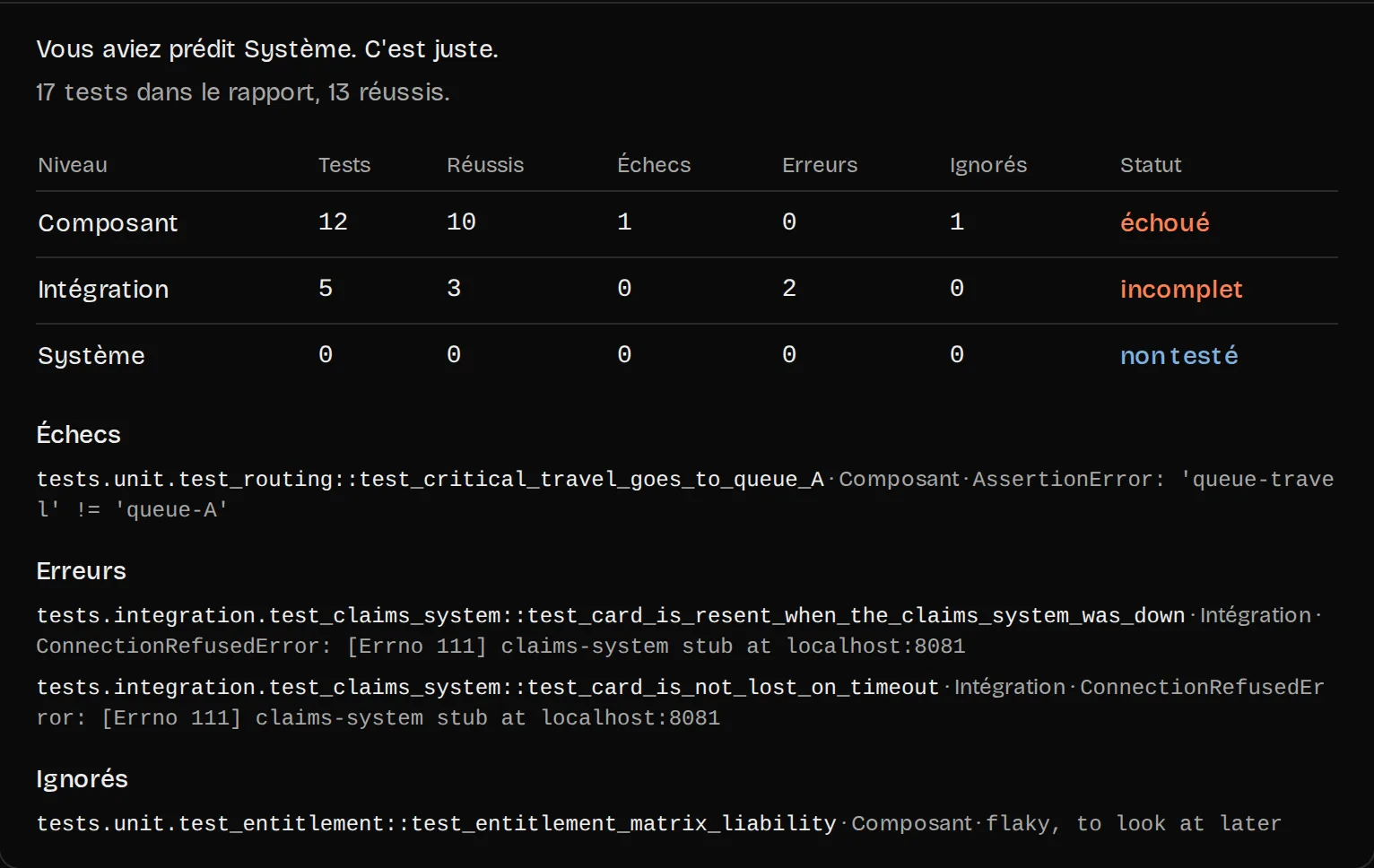Viewport: 1374px width, 868px height.
Task: Click the Tests value "0" in the Système row
Action: point(326,354)
